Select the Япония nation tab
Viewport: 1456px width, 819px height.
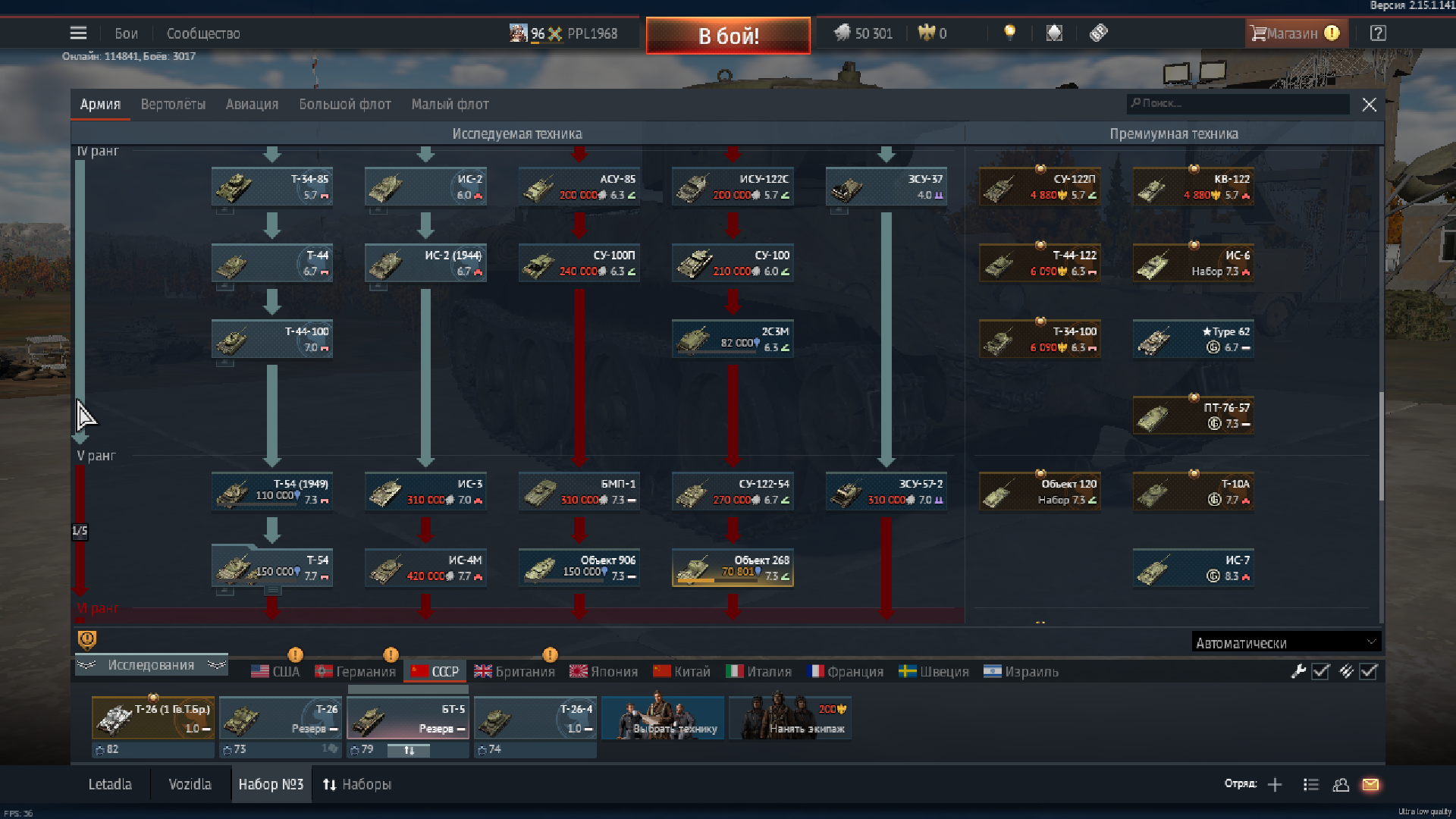604,672
